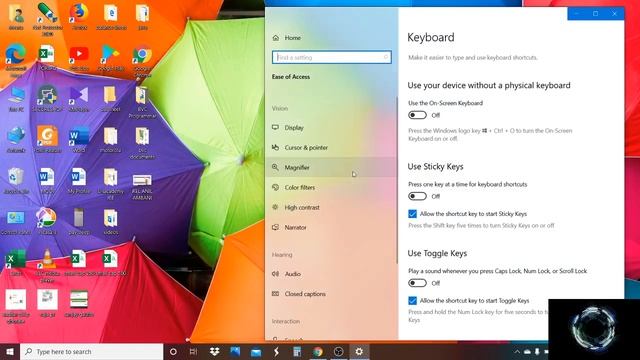Click the Home house icon
The width and height of the screenshot is (640, 360).
[276, 38]
